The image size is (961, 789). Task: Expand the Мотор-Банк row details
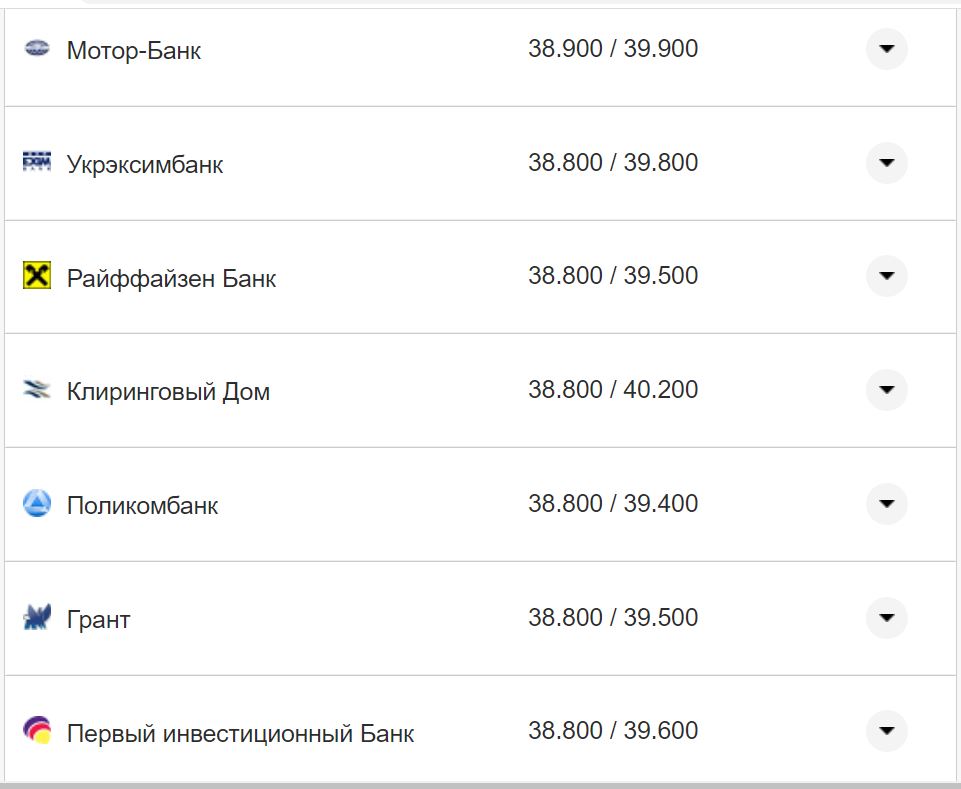point(886,49)
